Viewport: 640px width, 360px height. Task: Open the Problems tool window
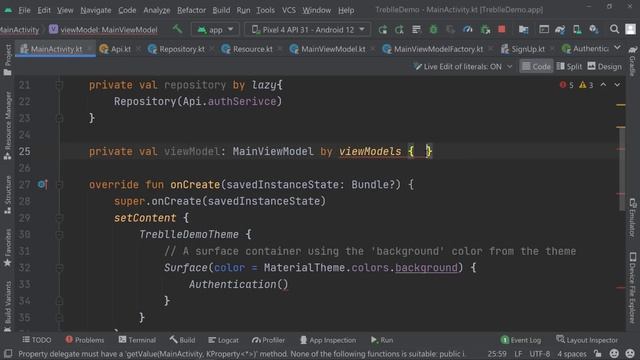click(x=85, y=340)
